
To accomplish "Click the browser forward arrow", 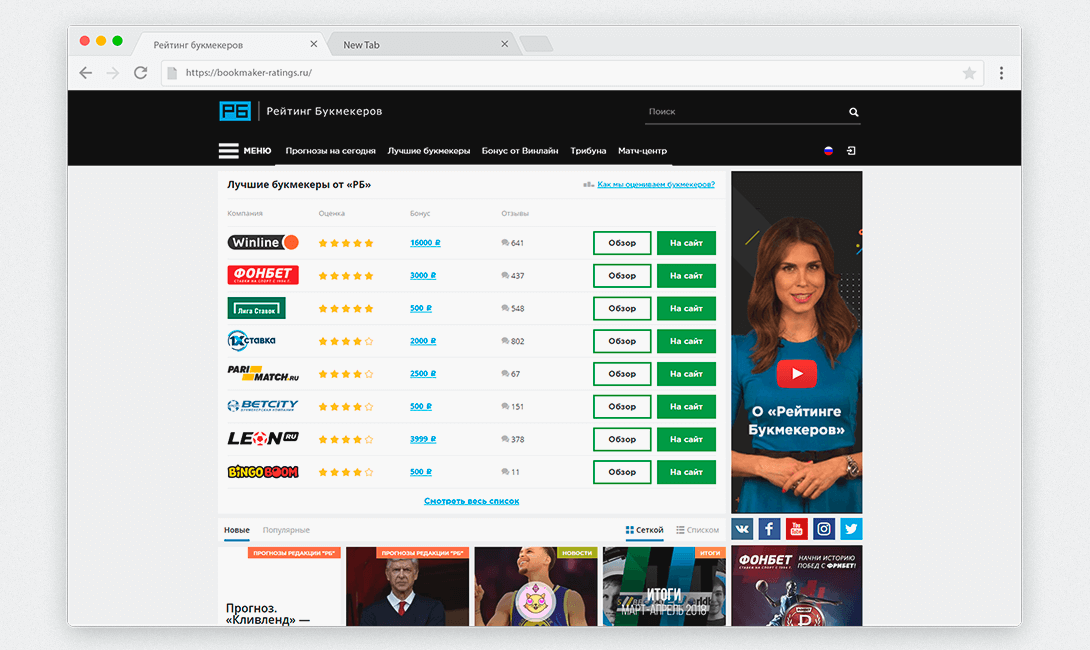I will 113,73.
